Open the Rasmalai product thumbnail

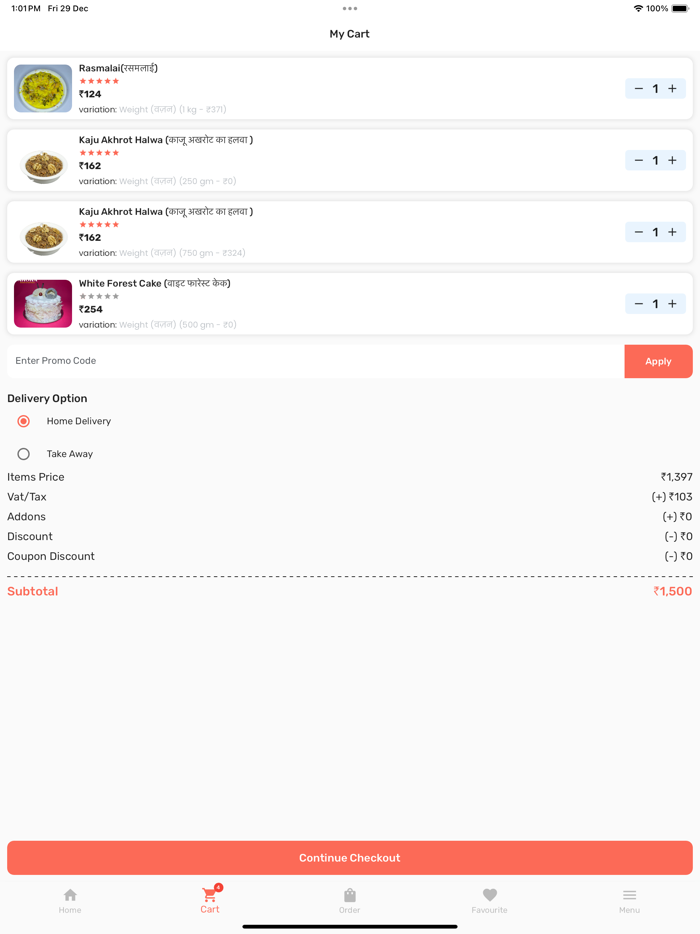[42, 88]
